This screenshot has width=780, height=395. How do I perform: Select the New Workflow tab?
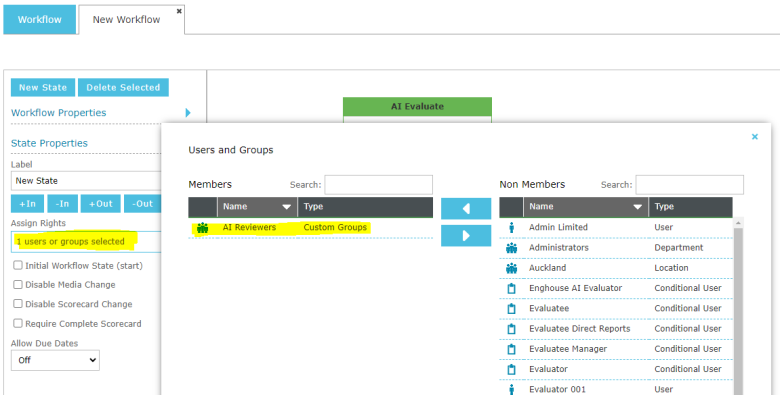[x=126, y=19]
